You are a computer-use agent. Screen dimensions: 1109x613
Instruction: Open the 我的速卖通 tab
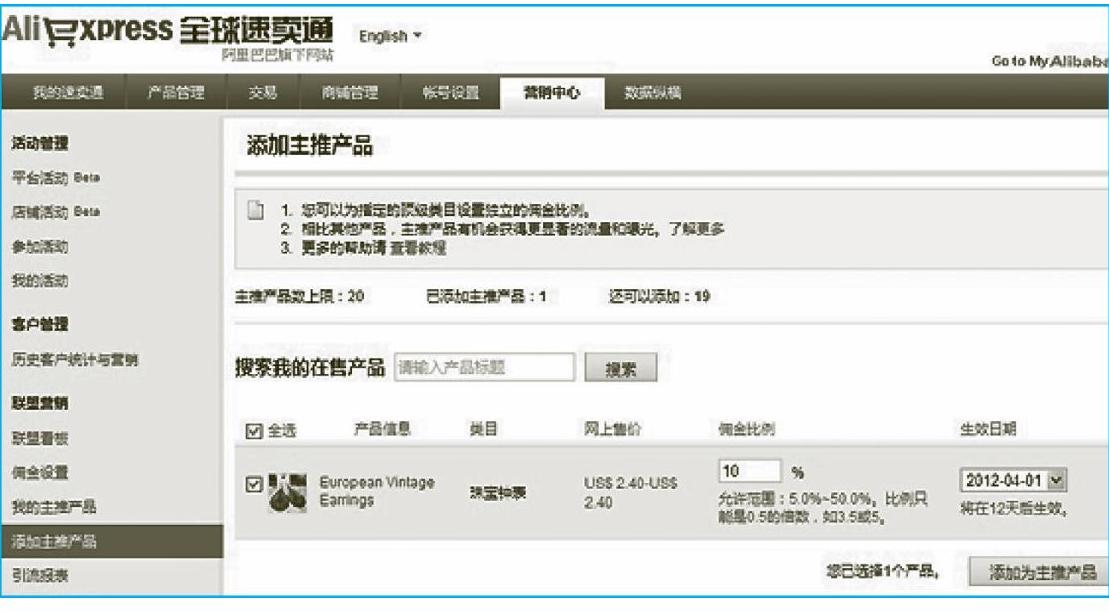pyautogui.click(x=68, y=93)
